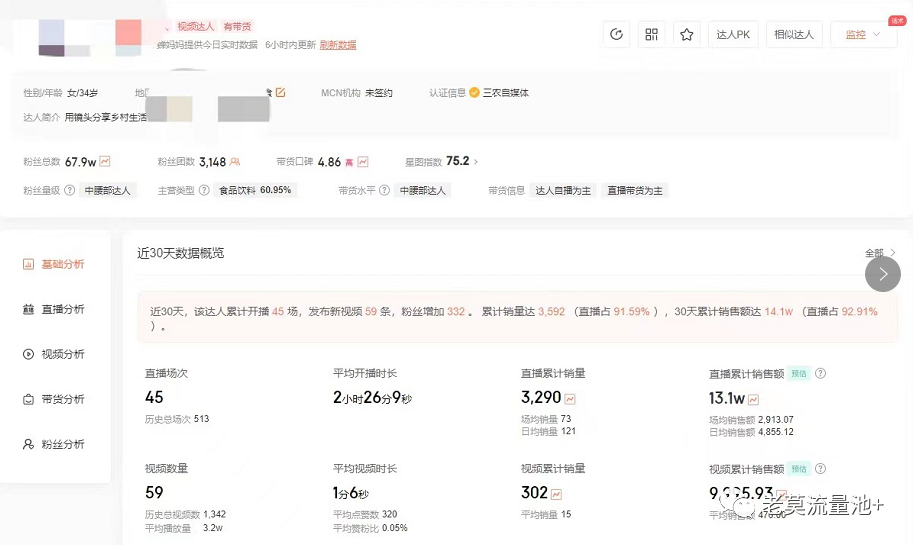This screenshot has width=913, height=545.
Task: Click the trend chart icon beside 67.9w
Action: click(105, 161)
